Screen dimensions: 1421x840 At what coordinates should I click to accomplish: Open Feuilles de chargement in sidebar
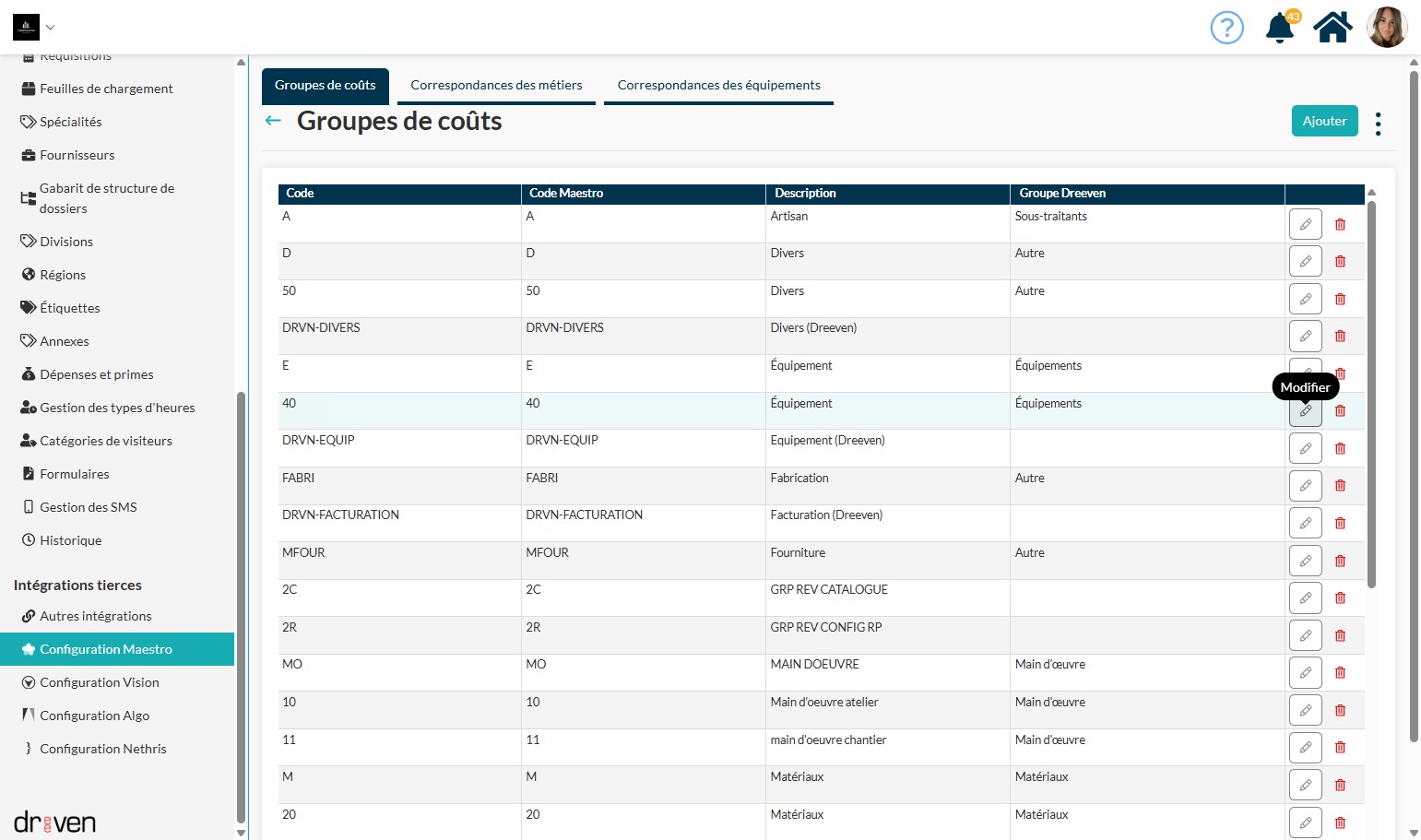click(117, 89)
